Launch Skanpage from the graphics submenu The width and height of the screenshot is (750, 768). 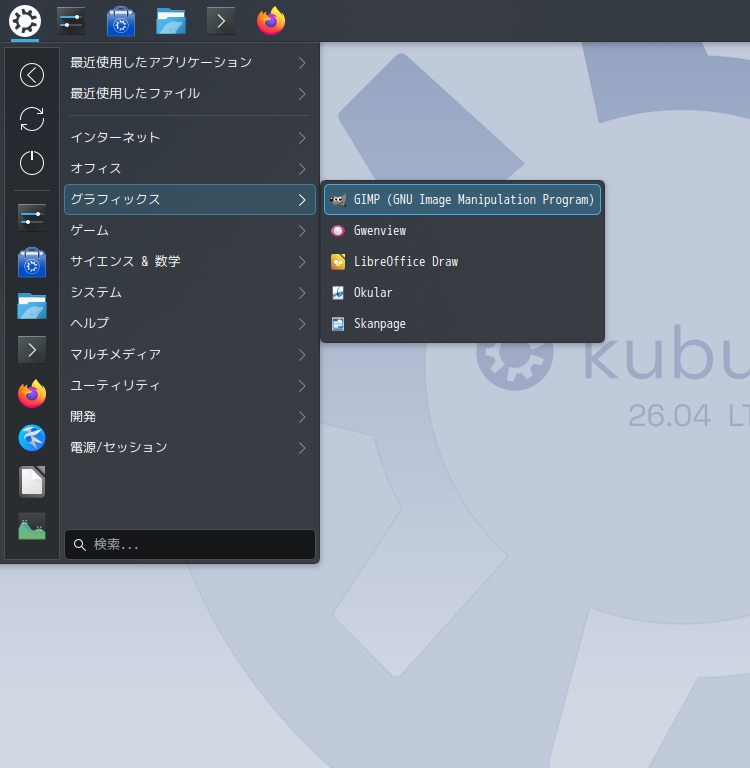[462, 324]
